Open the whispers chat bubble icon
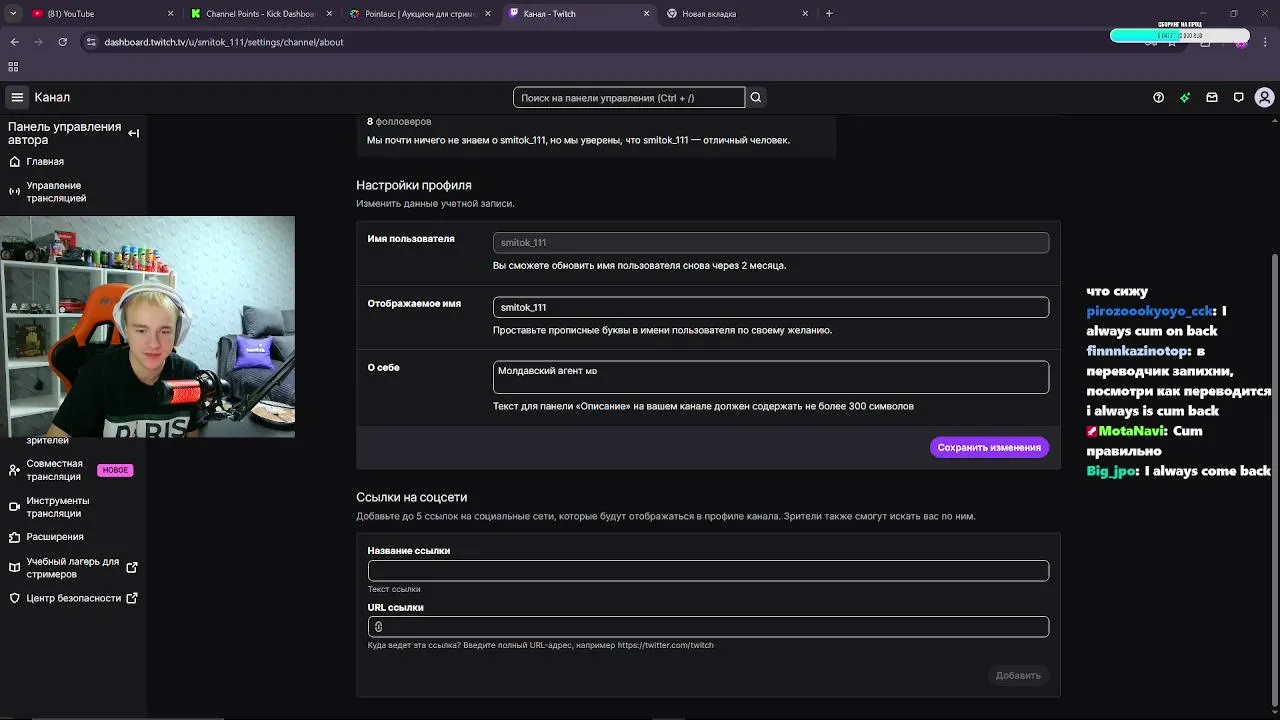The height and width of the screenshot is (720, 1280). point(1238,97)
